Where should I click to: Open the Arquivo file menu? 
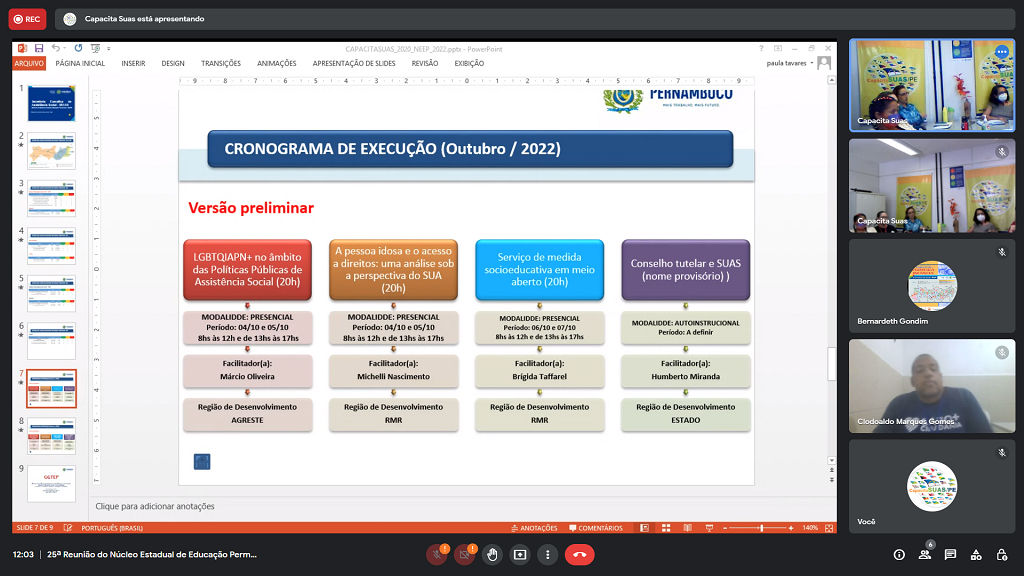pyautogui.click(x=29, y=63)
